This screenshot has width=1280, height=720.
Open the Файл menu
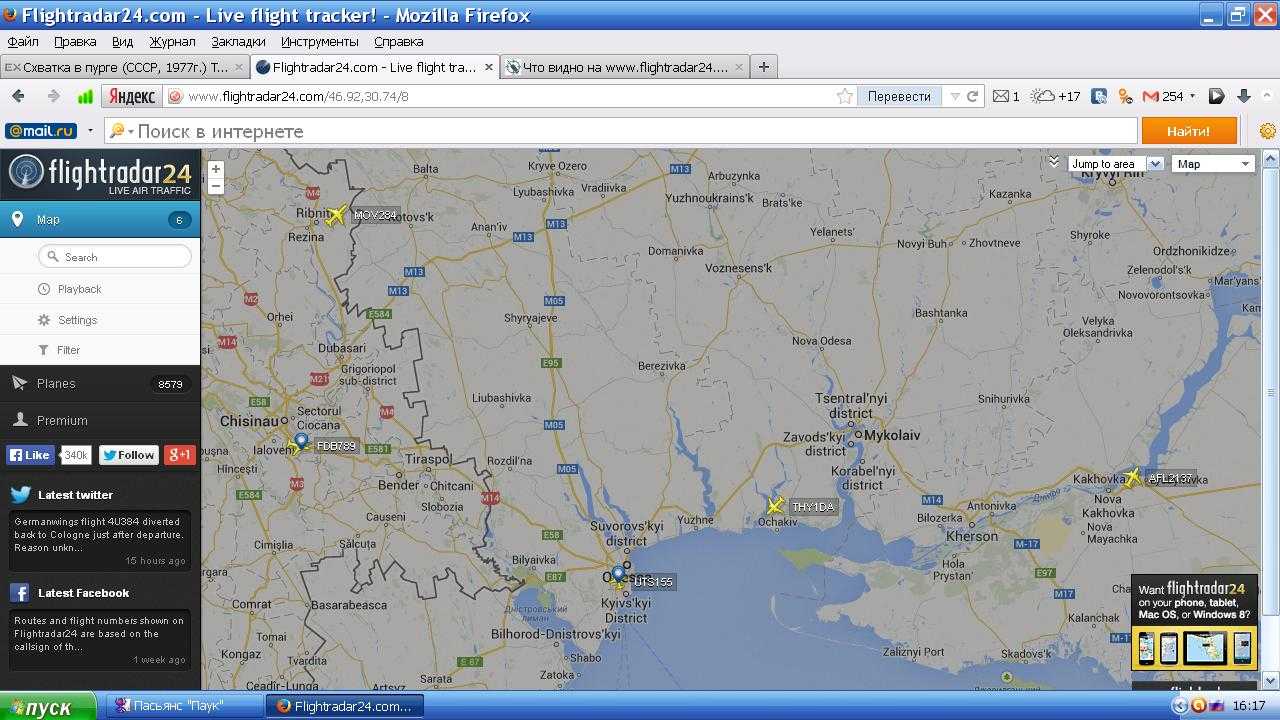[x=23, y=41]
